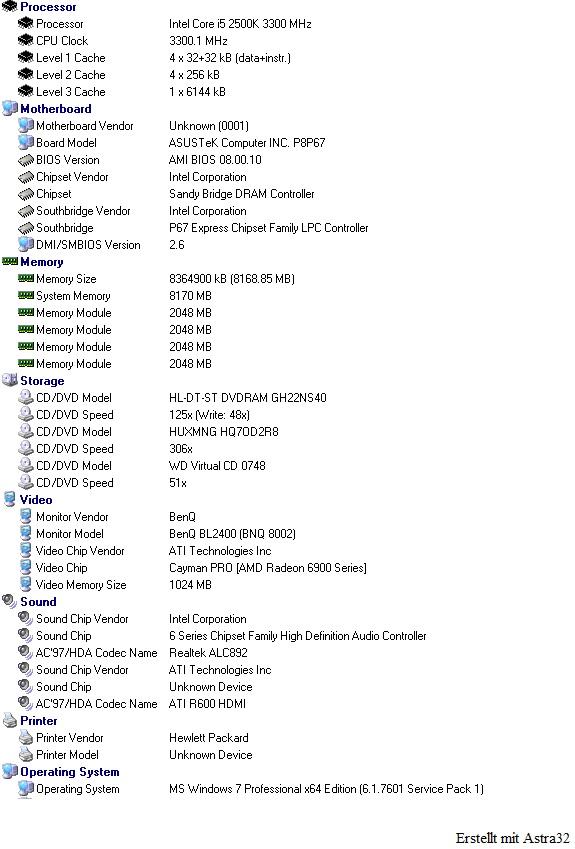Click the Printer section header icon
This screenshot has height=849, width=575.
(10, 720)
